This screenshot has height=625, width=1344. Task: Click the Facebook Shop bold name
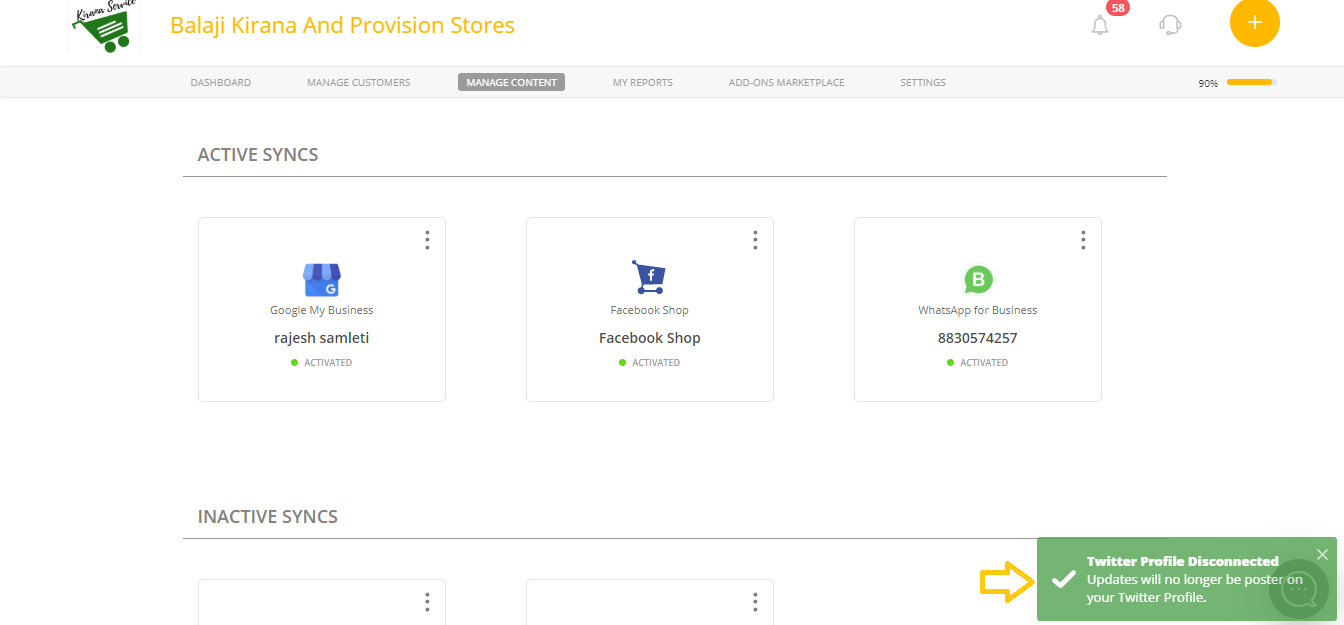[650, 338]
